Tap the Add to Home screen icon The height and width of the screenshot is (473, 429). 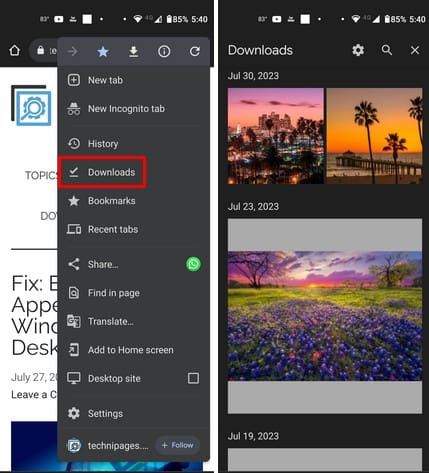(x=74, y=350)
